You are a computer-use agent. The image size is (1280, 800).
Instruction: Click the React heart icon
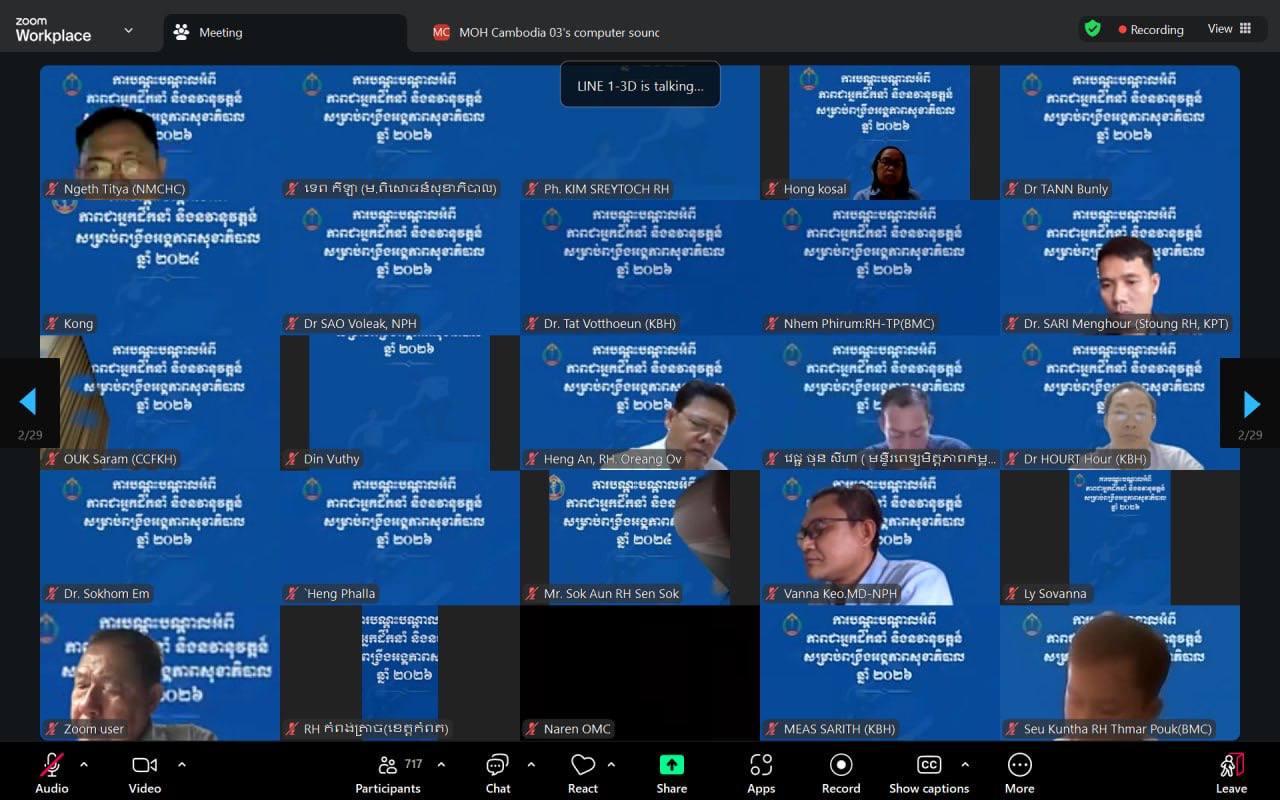pos(582,773)
